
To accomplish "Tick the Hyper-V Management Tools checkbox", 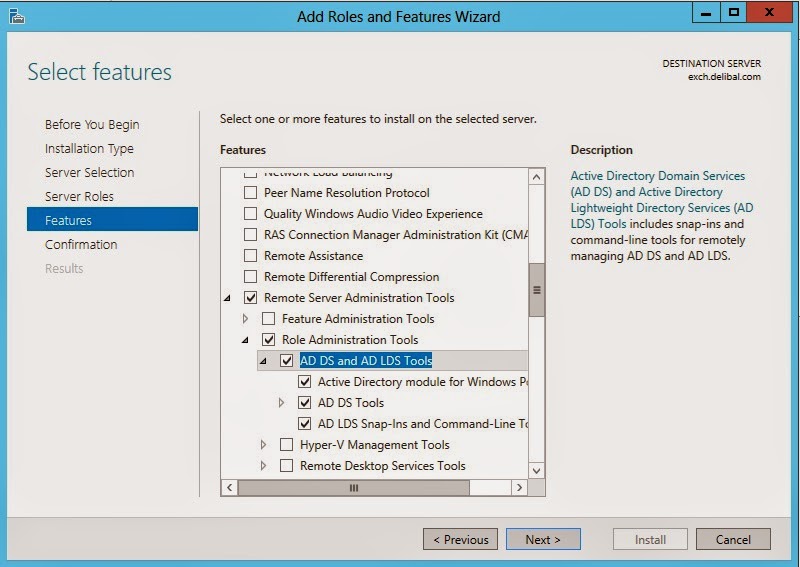I will 287,445.
